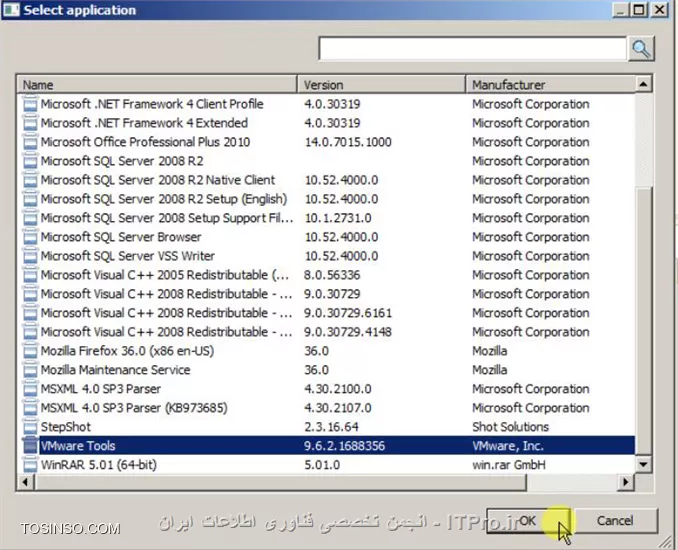Confirm selection with OK button

pos(528,521)
